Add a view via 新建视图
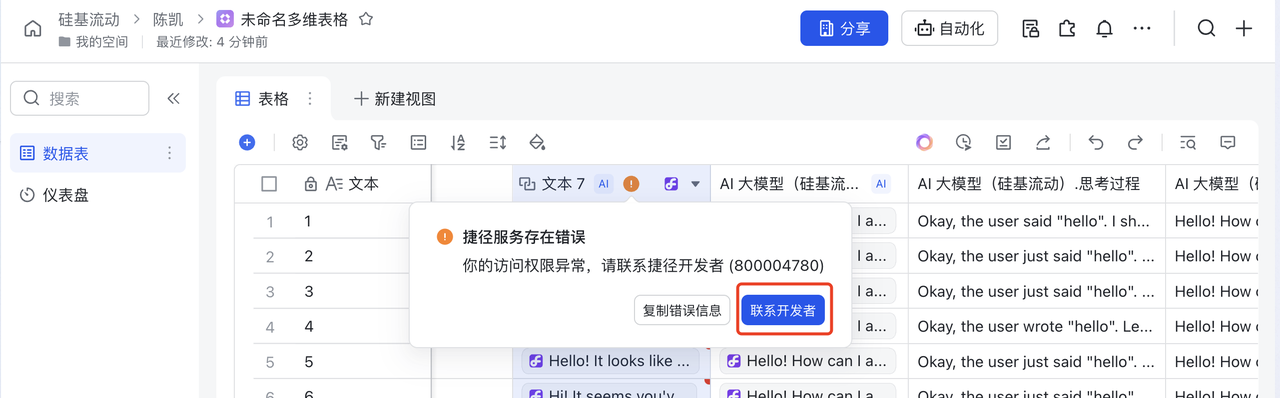Image resolution: width=1280 pixels, height=398 pixels. coord(395,99)
